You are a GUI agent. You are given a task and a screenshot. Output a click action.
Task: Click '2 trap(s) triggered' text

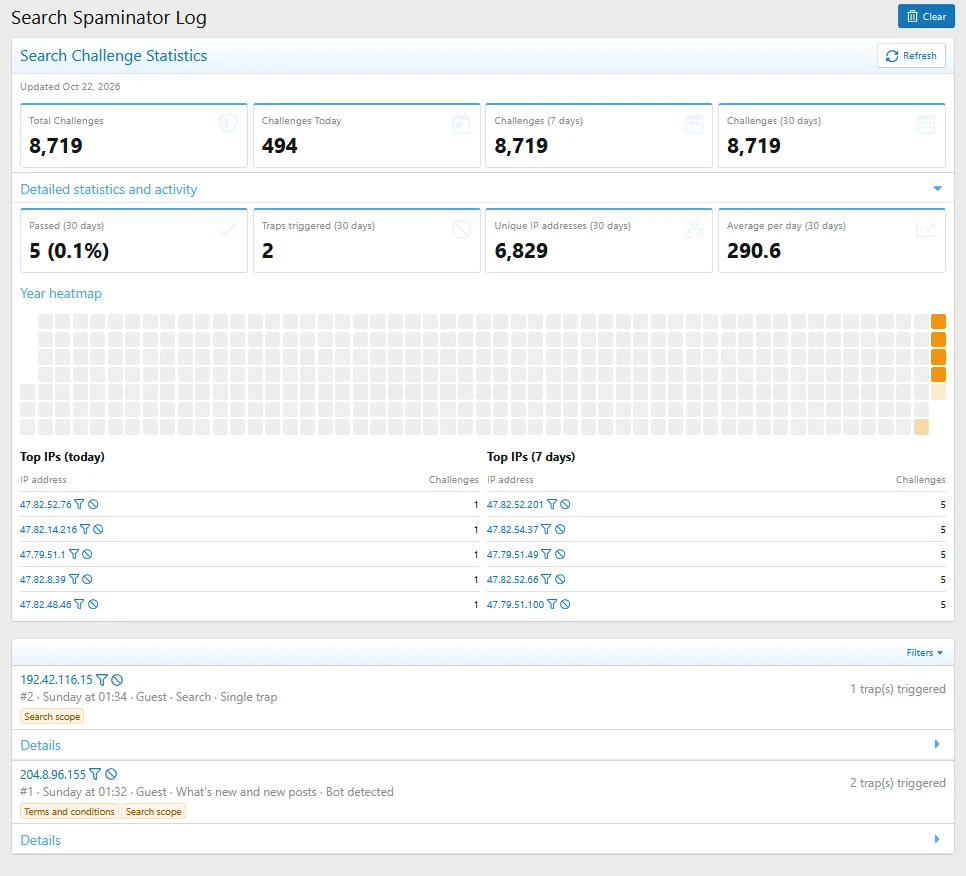[x=898, y=783]
